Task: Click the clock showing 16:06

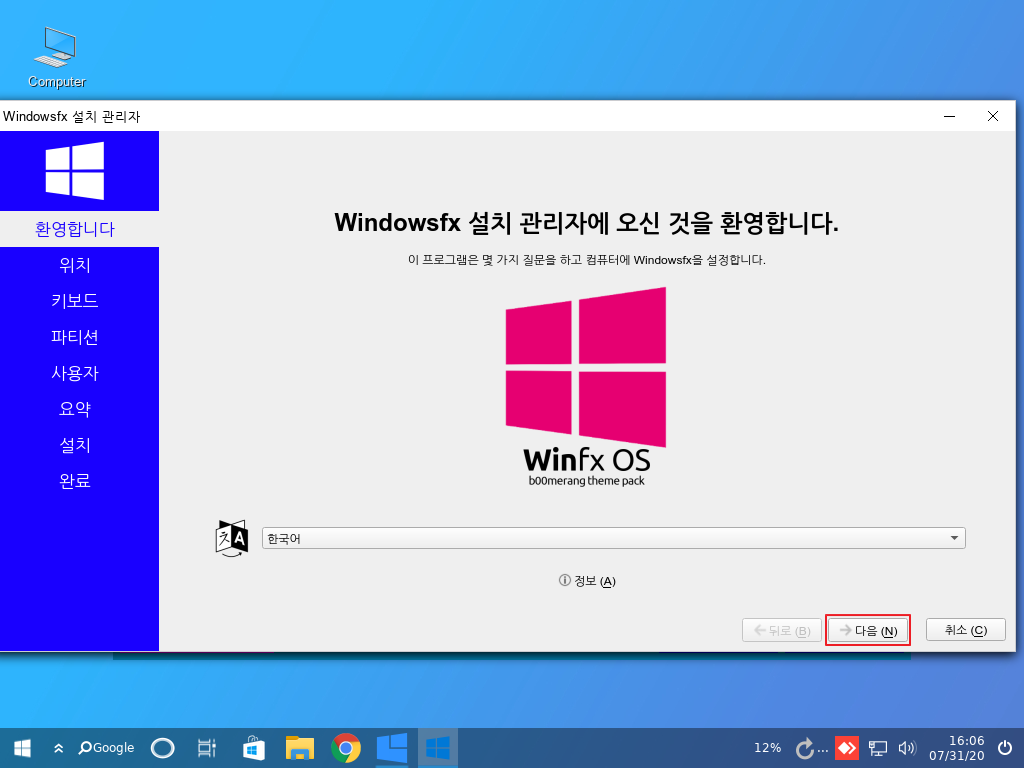Action: coord(956,748)
